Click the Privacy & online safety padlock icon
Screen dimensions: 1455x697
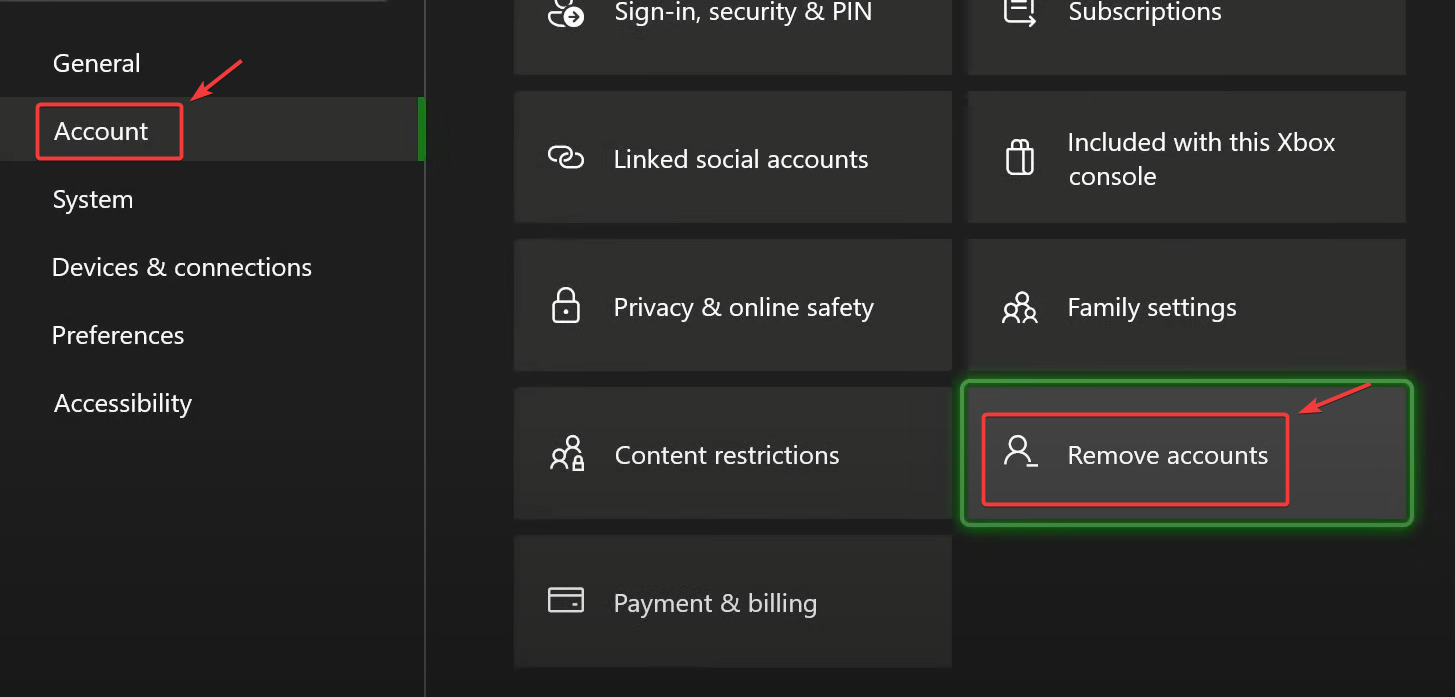point(566,306)
